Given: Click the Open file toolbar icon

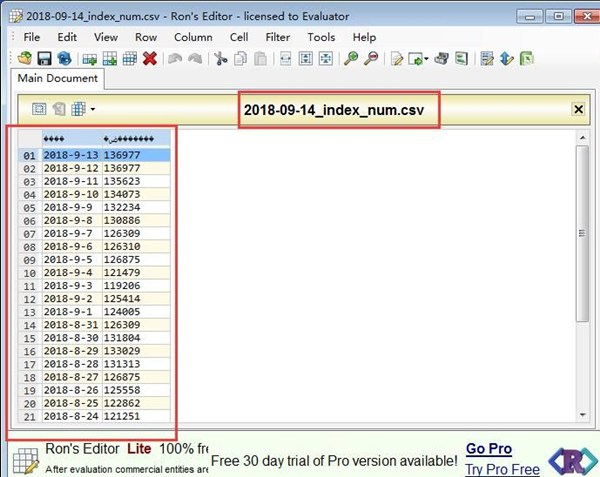Looking at the screenshot, I should pos(24,59).
